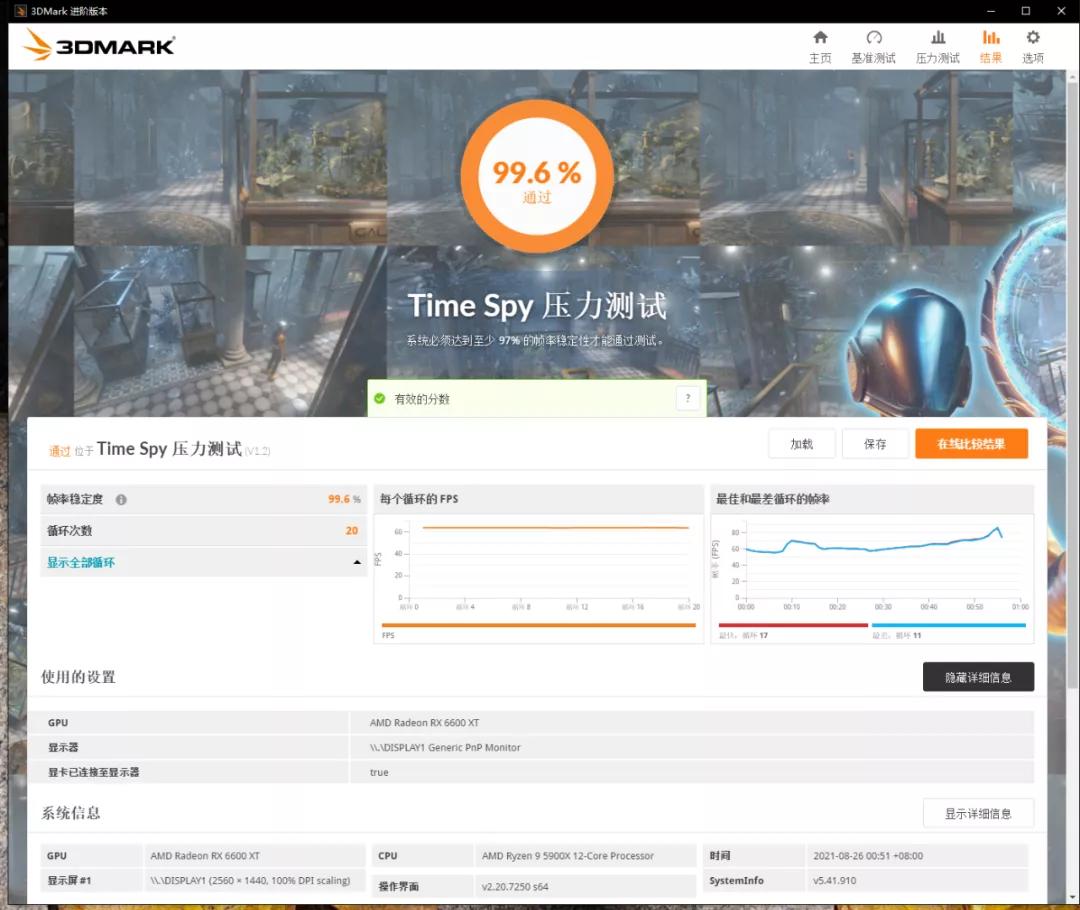This screenshot has height=910, width=1080.
Task: Click the 帧率稳定度 value 99.6 %
Action: [344, 499]
